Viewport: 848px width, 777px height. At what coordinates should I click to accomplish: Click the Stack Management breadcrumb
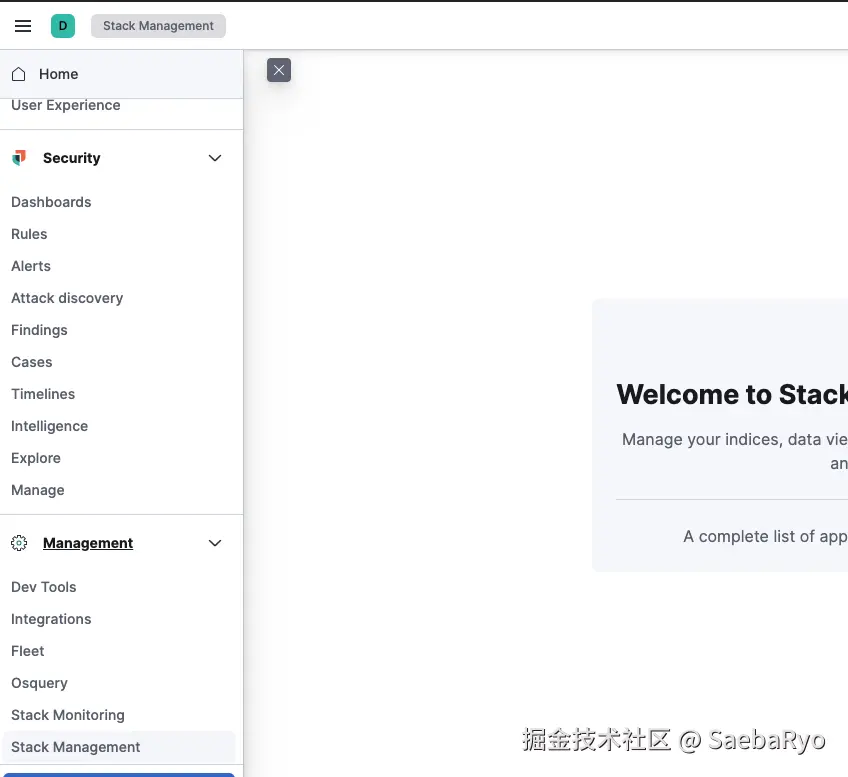click(158, 26)
